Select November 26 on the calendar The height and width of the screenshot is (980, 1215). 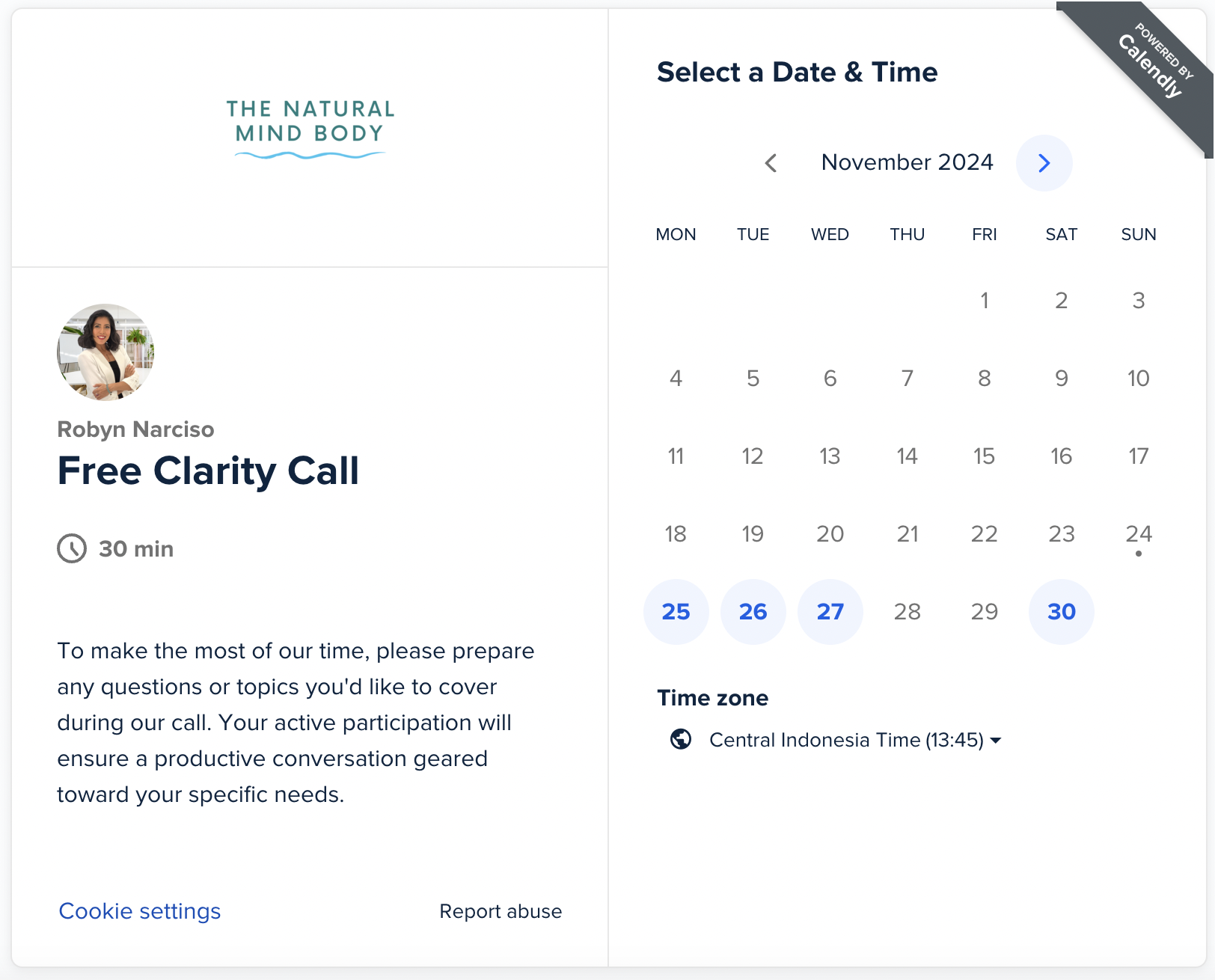753,612
